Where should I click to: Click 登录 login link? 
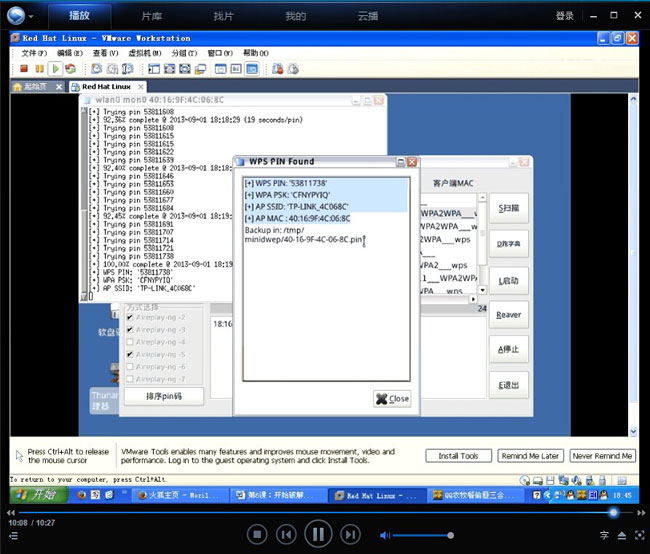click(x=565, y=16)
